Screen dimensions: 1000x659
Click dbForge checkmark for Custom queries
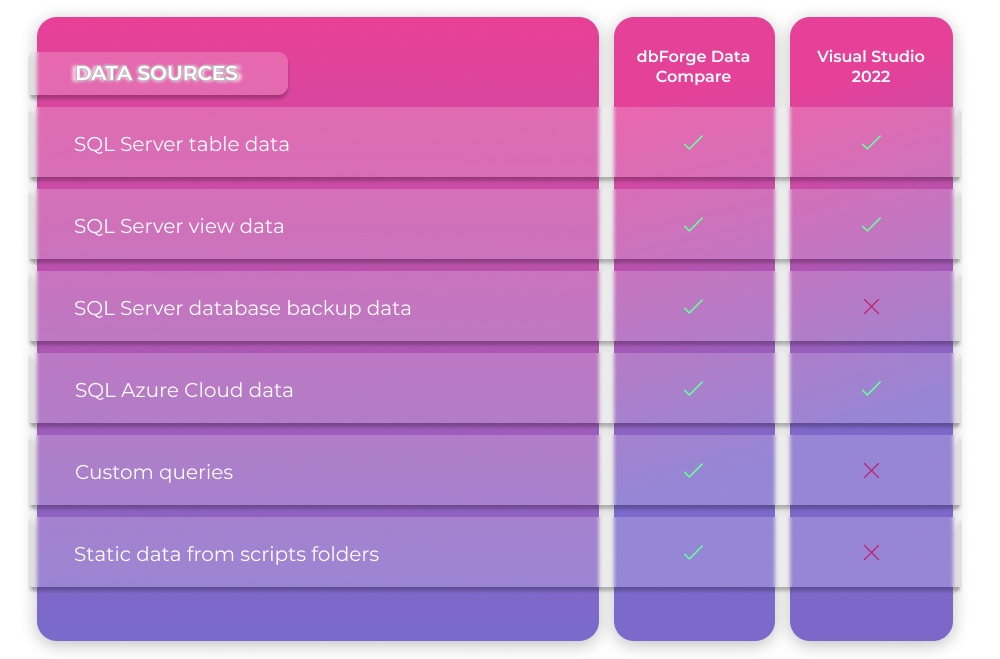tap(693, 471)
